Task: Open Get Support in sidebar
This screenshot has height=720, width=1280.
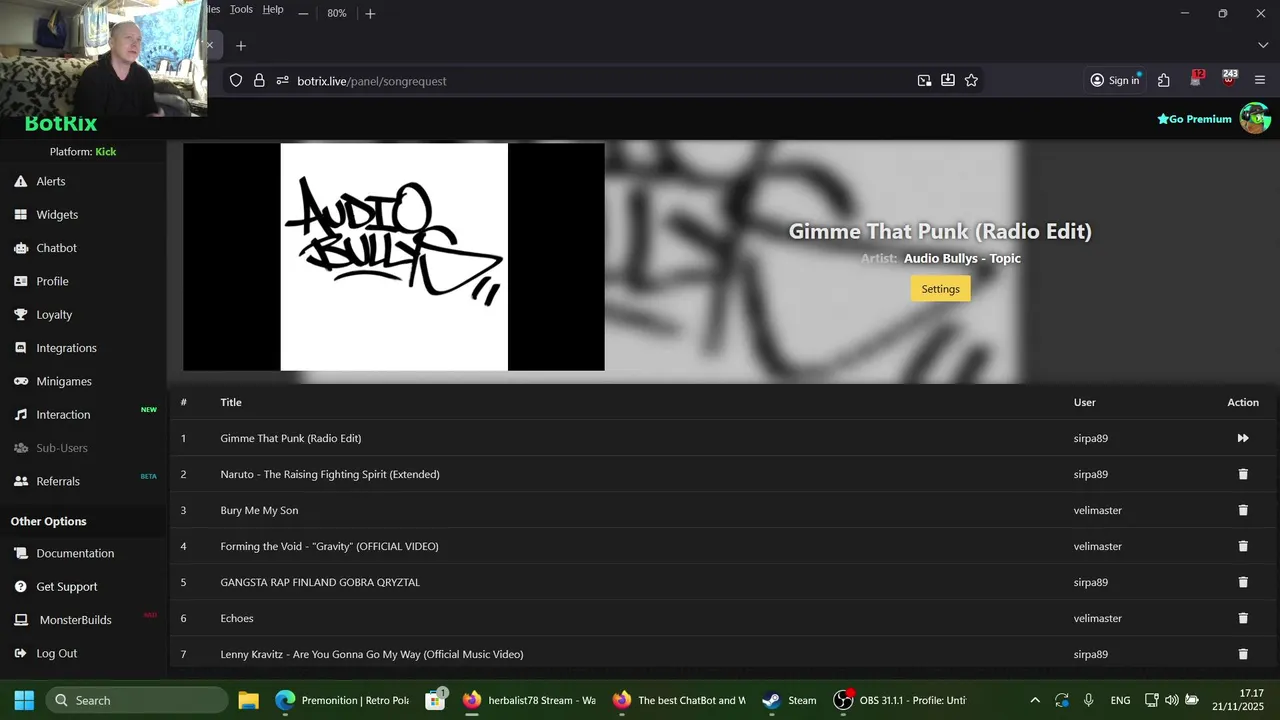Action: pos(67,586)
